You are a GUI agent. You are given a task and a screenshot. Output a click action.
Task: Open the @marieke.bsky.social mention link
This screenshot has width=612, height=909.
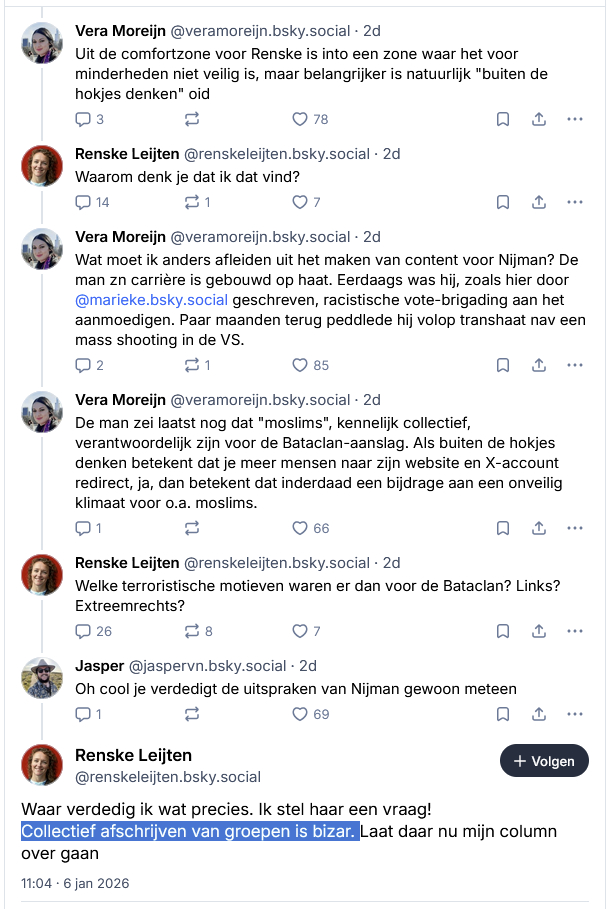151,300
